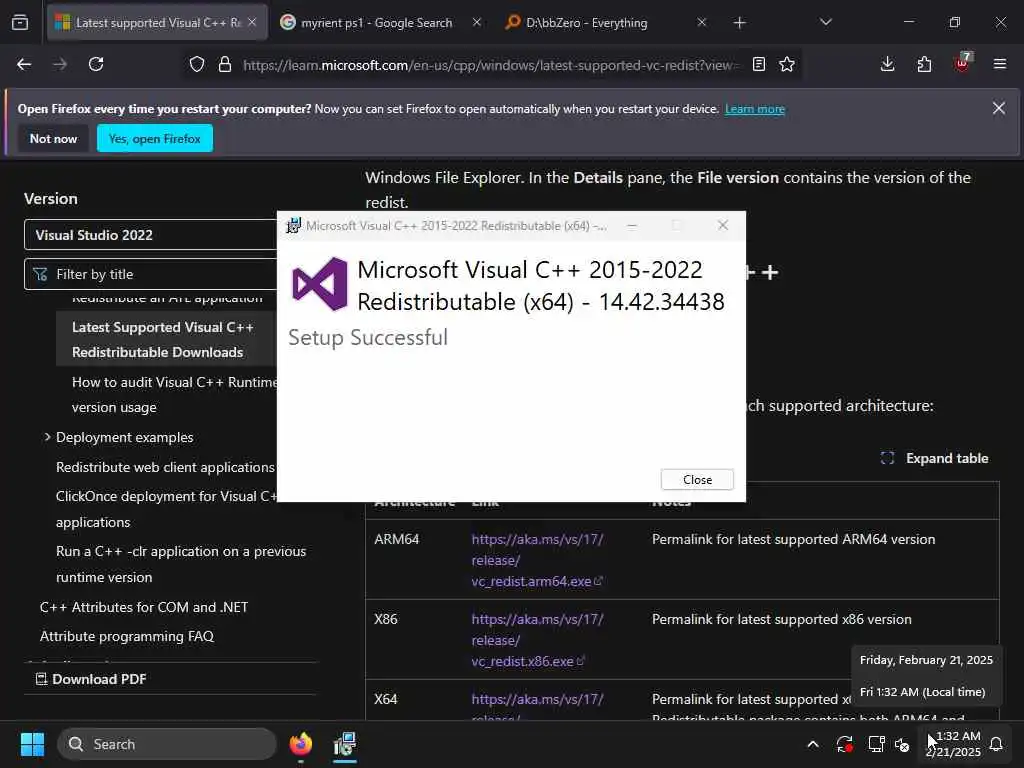Click the forward navigation arrow

pyautogui.click(x=60, y=64)
